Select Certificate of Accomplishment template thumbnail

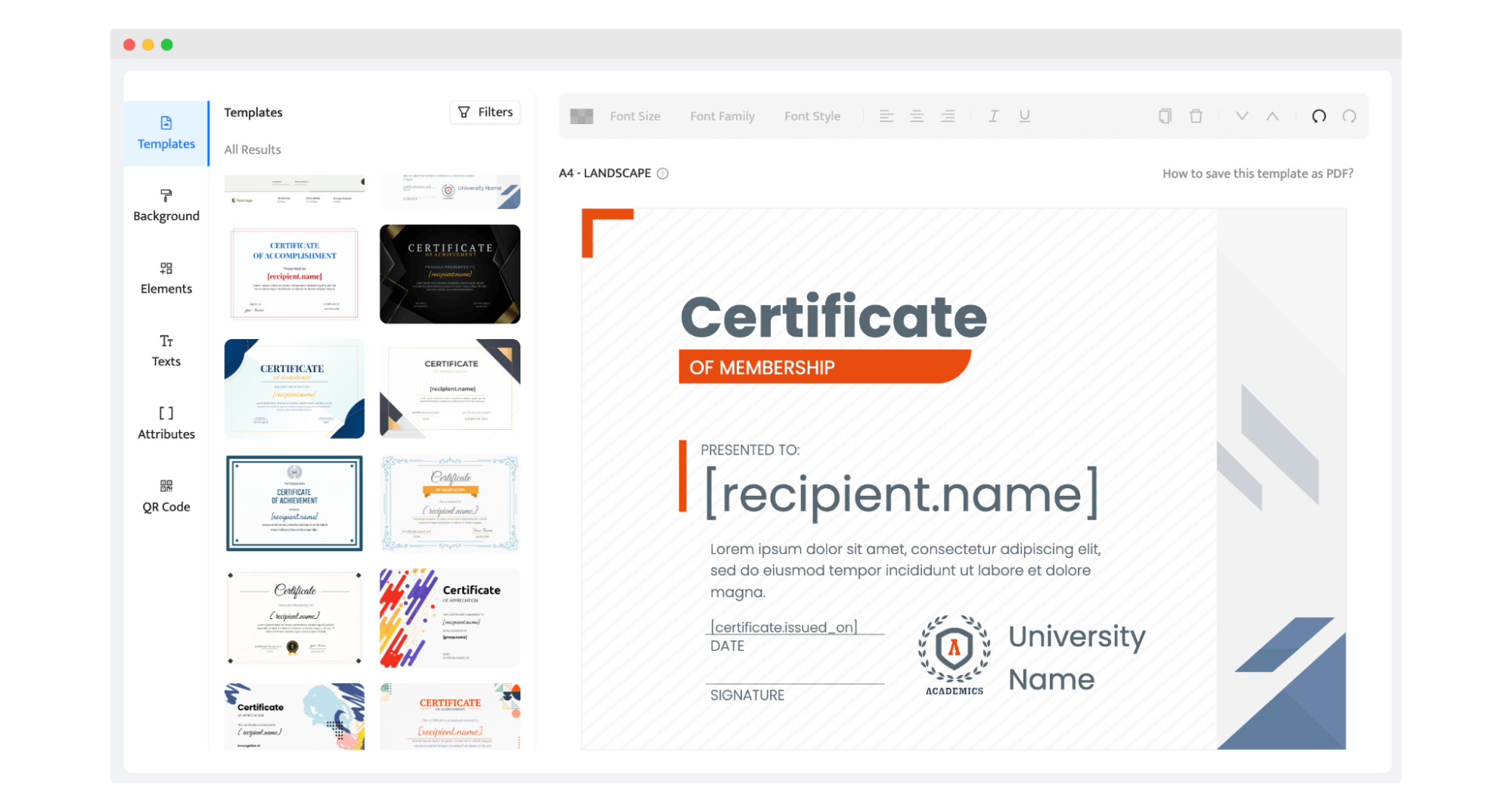(294, 274)
